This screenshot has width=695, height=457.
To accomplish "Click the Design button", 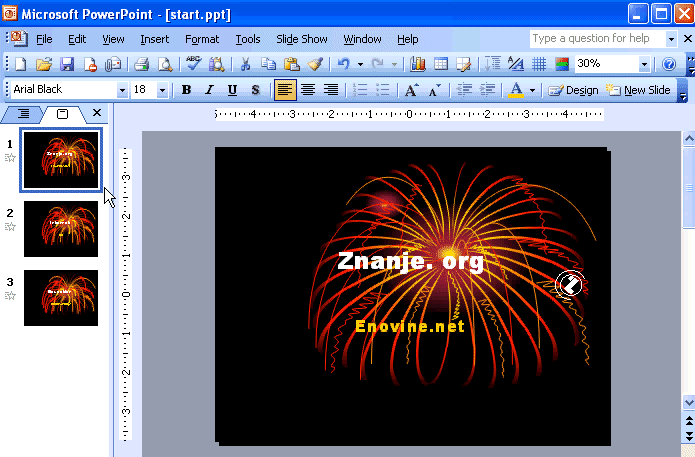I will [574, 90].
